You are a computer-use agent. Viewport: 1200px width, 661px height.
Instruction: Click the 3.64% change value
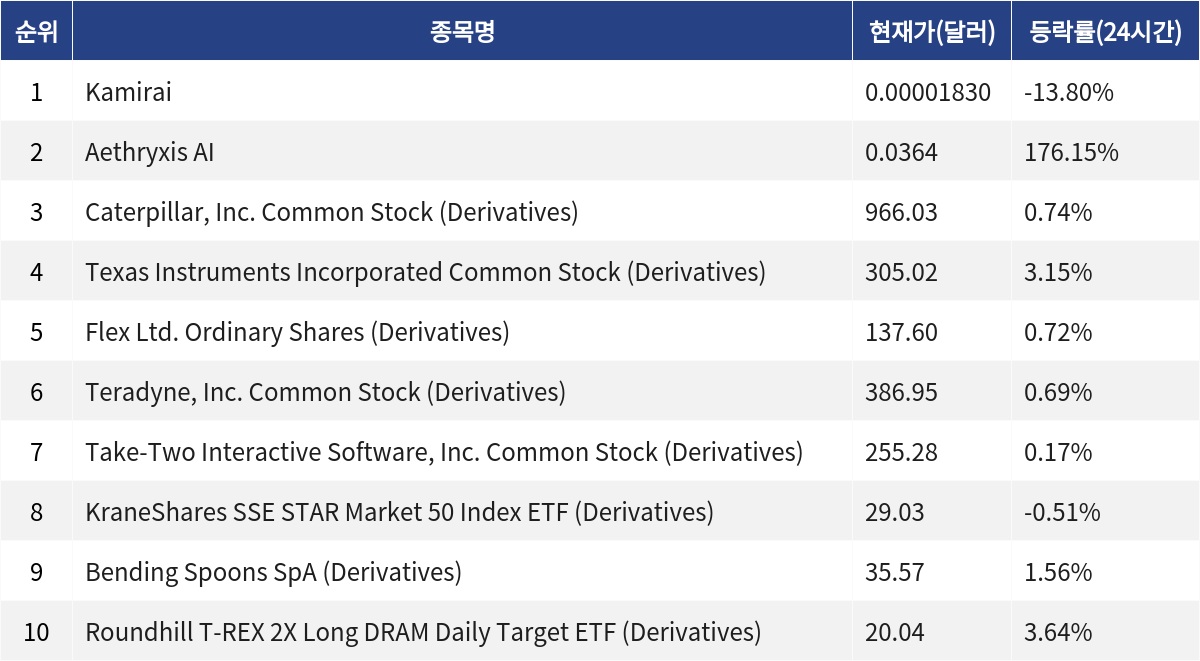coord(1058,633)
